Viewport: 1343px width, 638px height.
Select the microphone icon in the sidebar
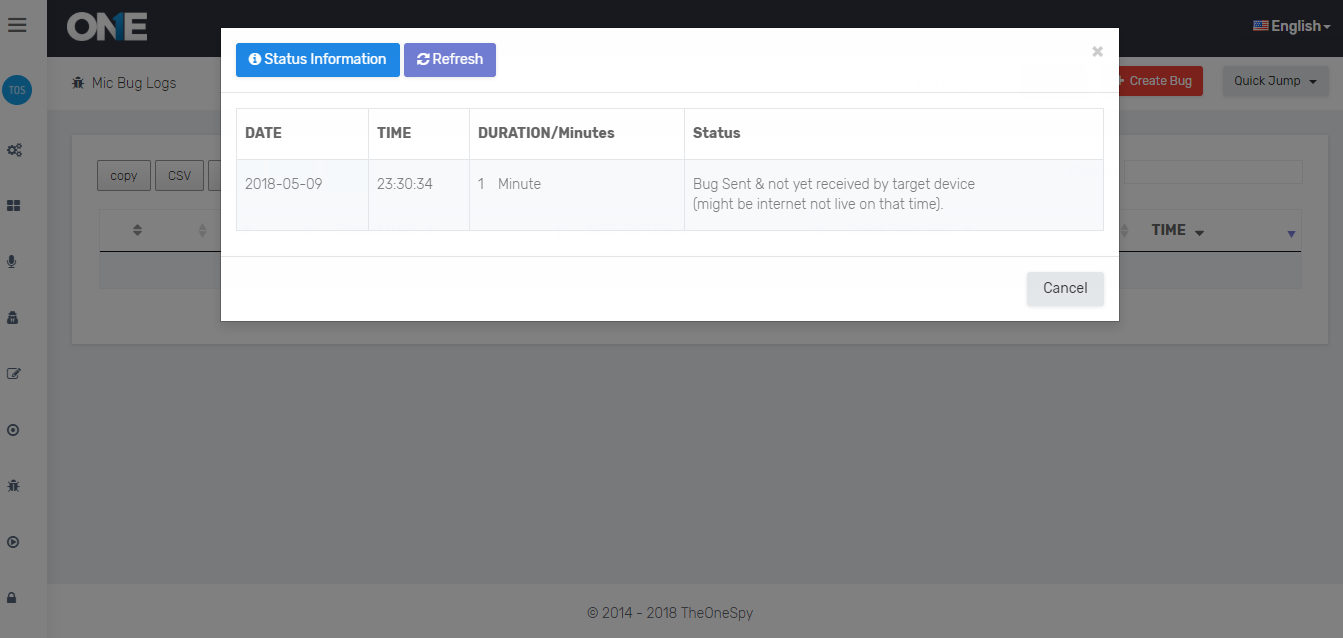(x=13, y=262)
